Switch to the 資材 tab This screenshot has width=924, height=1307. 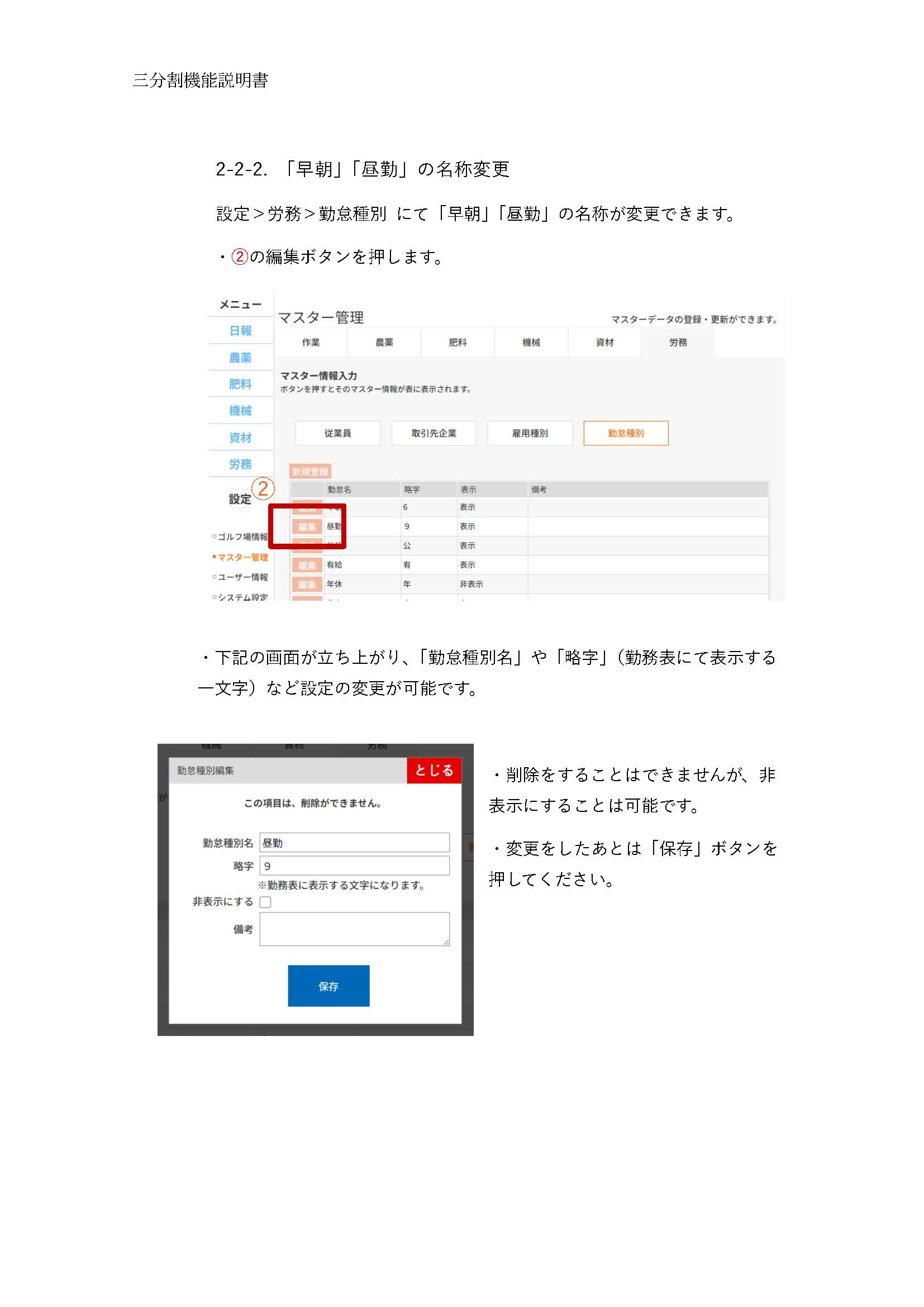point(604,342)
